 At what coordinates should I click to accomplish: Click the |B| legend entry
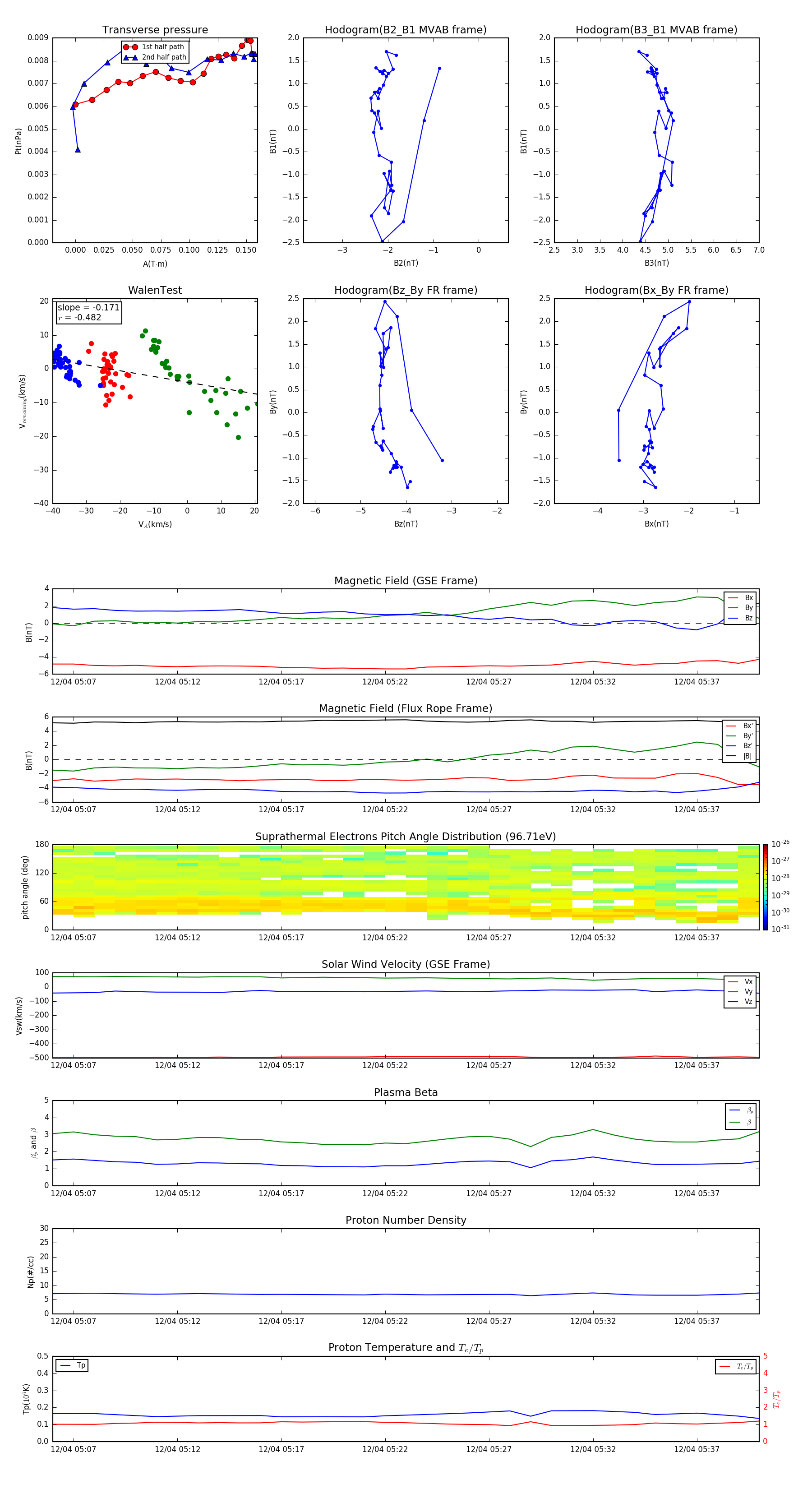click(x=739, y=756)
